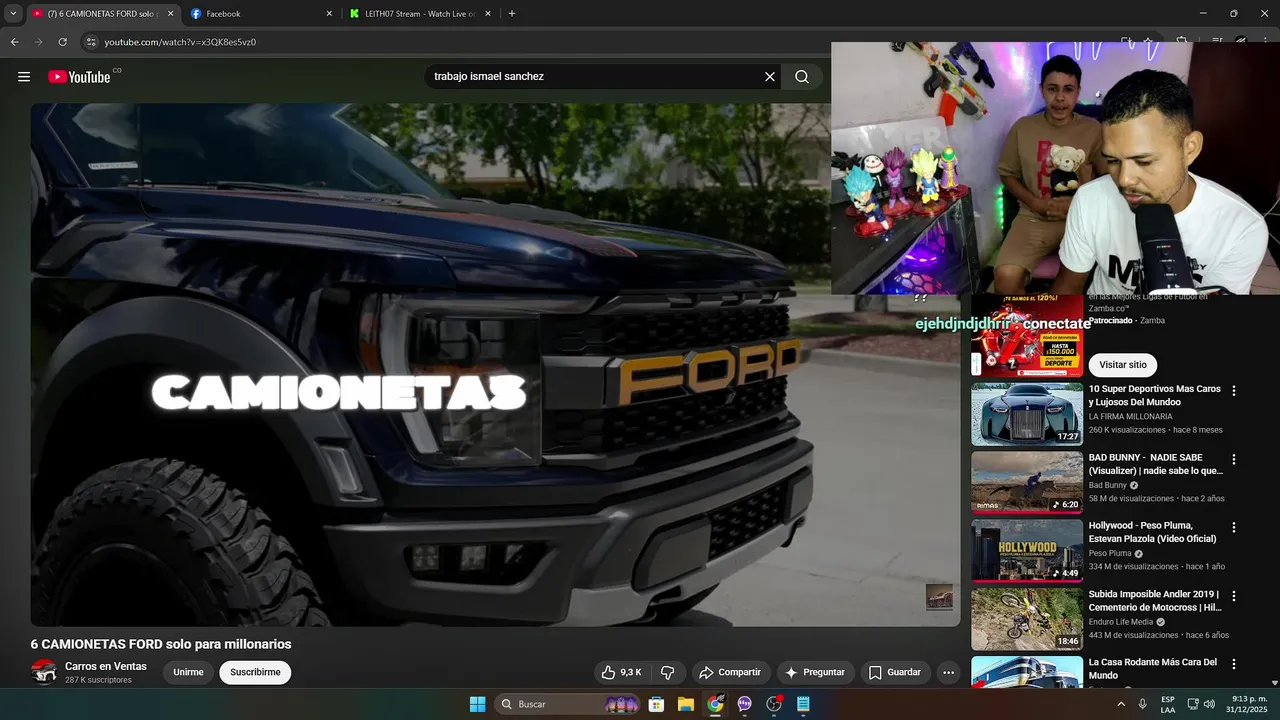The width and height of the screenshot is (1280, 720).
Task: Open the Windows Start menu
Action: 478,704
